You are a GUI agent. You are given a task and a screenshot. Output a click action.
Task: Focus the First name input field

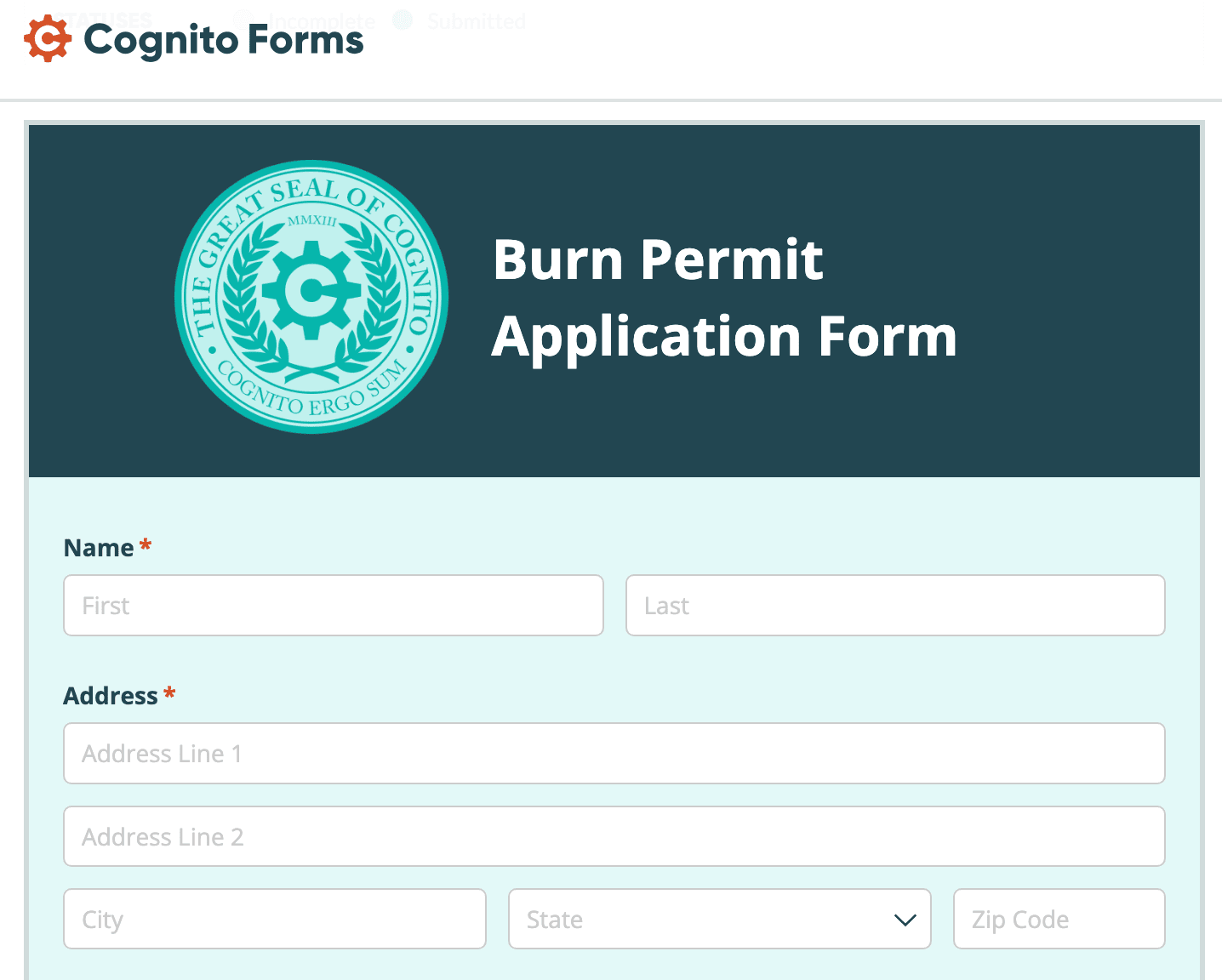click(333, 606)
